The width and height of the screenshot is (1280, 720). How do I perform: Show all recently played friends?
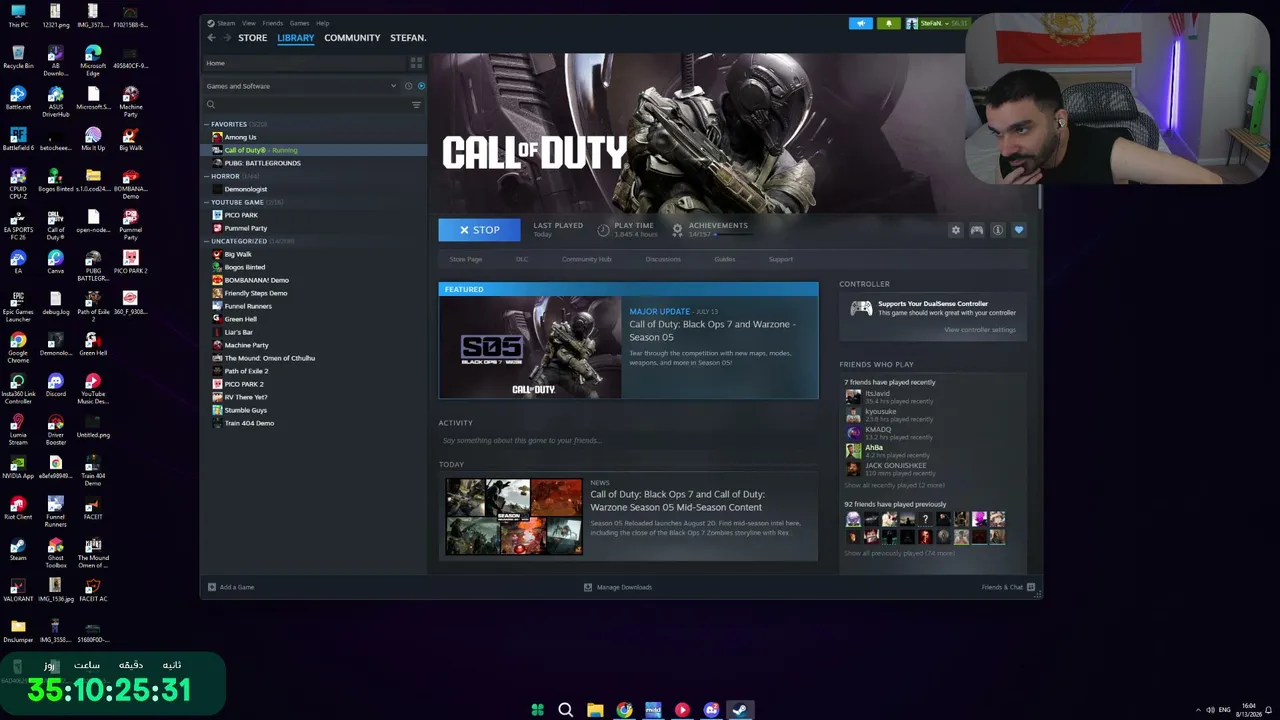tap(894, 485)
